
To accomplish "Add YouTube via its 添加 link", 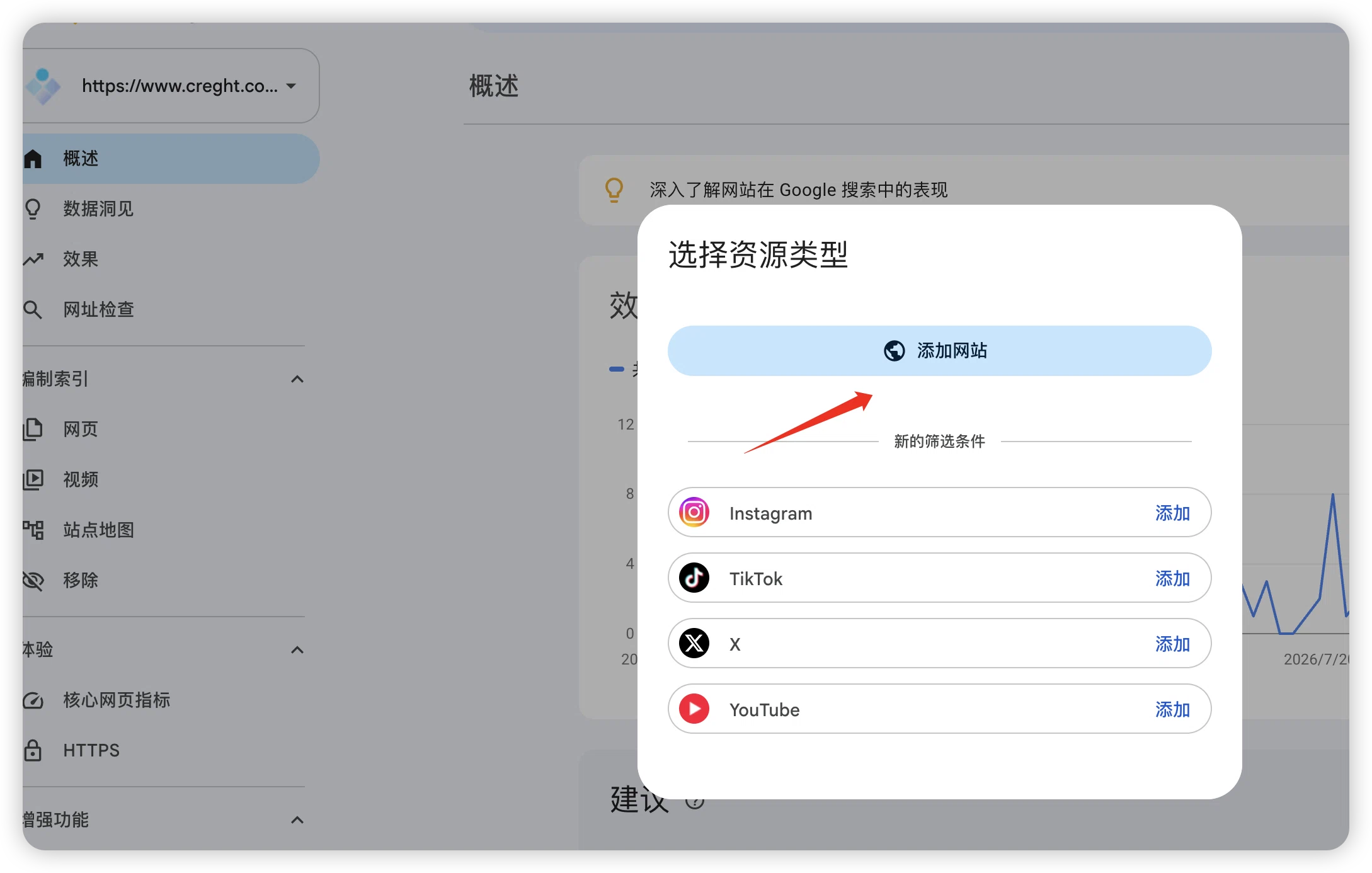I will point(1172,710).
